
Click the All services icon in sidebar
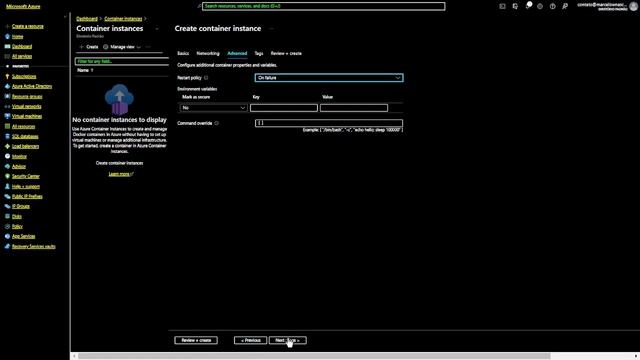(x=7, y=56)
